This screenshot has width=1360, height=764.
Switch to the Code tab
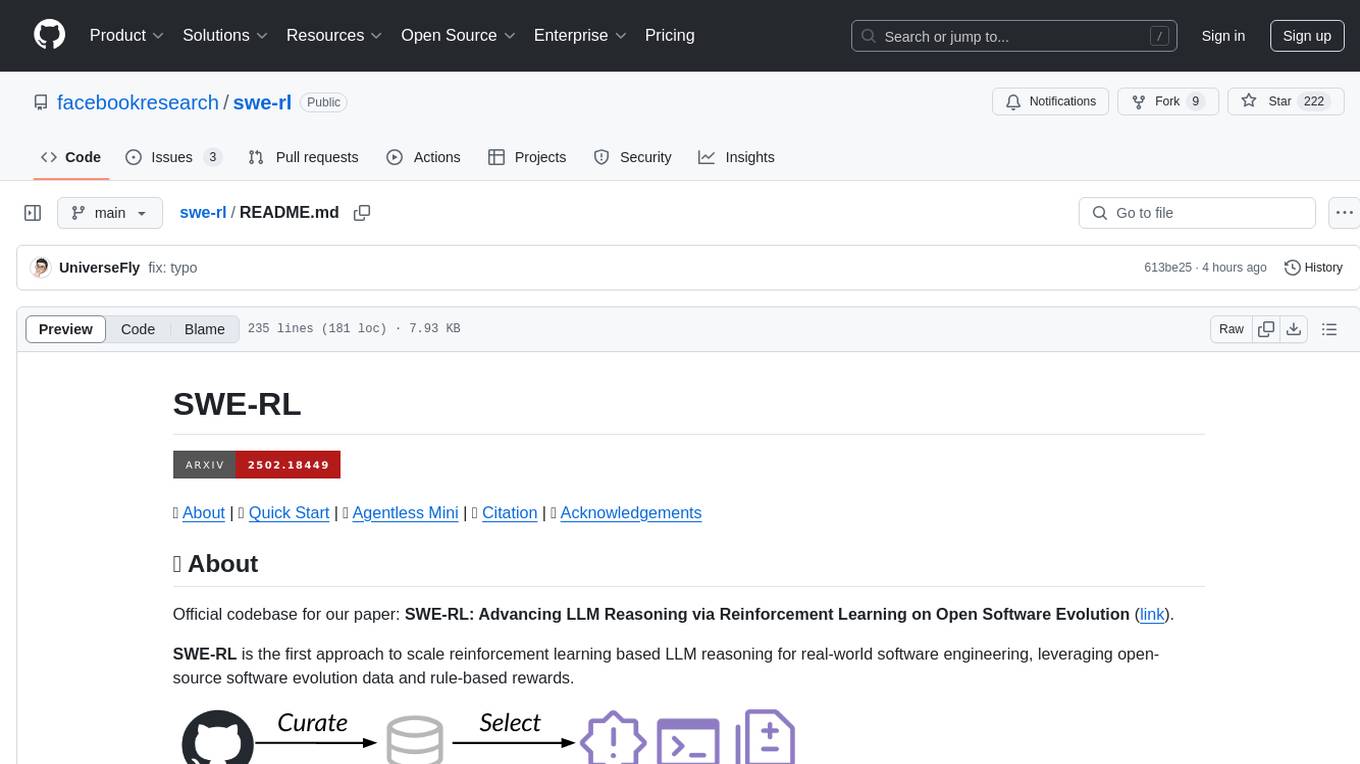pyautogui.click(x=71, y=157)
